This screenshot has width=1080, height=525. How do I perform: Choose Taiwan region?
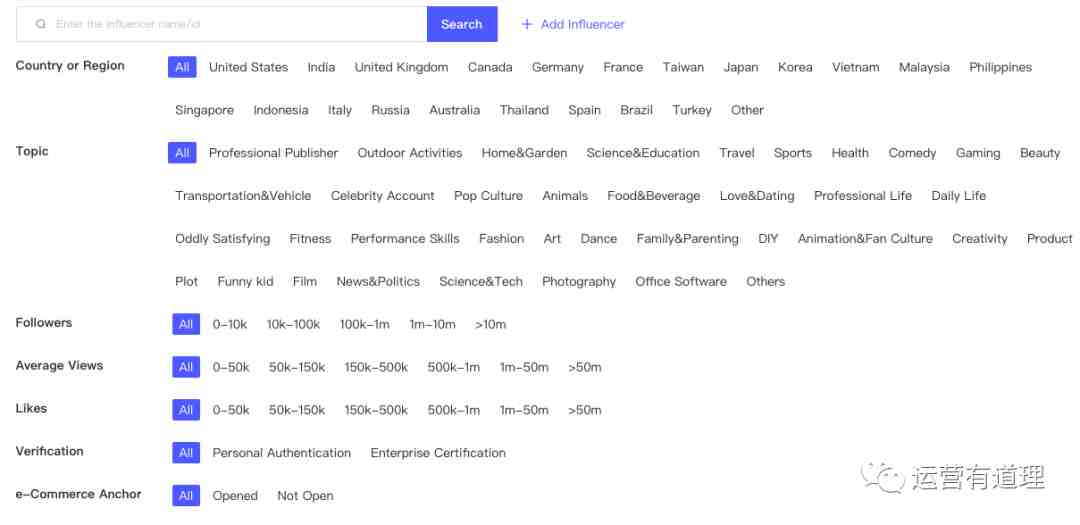[x=683, y=67]
